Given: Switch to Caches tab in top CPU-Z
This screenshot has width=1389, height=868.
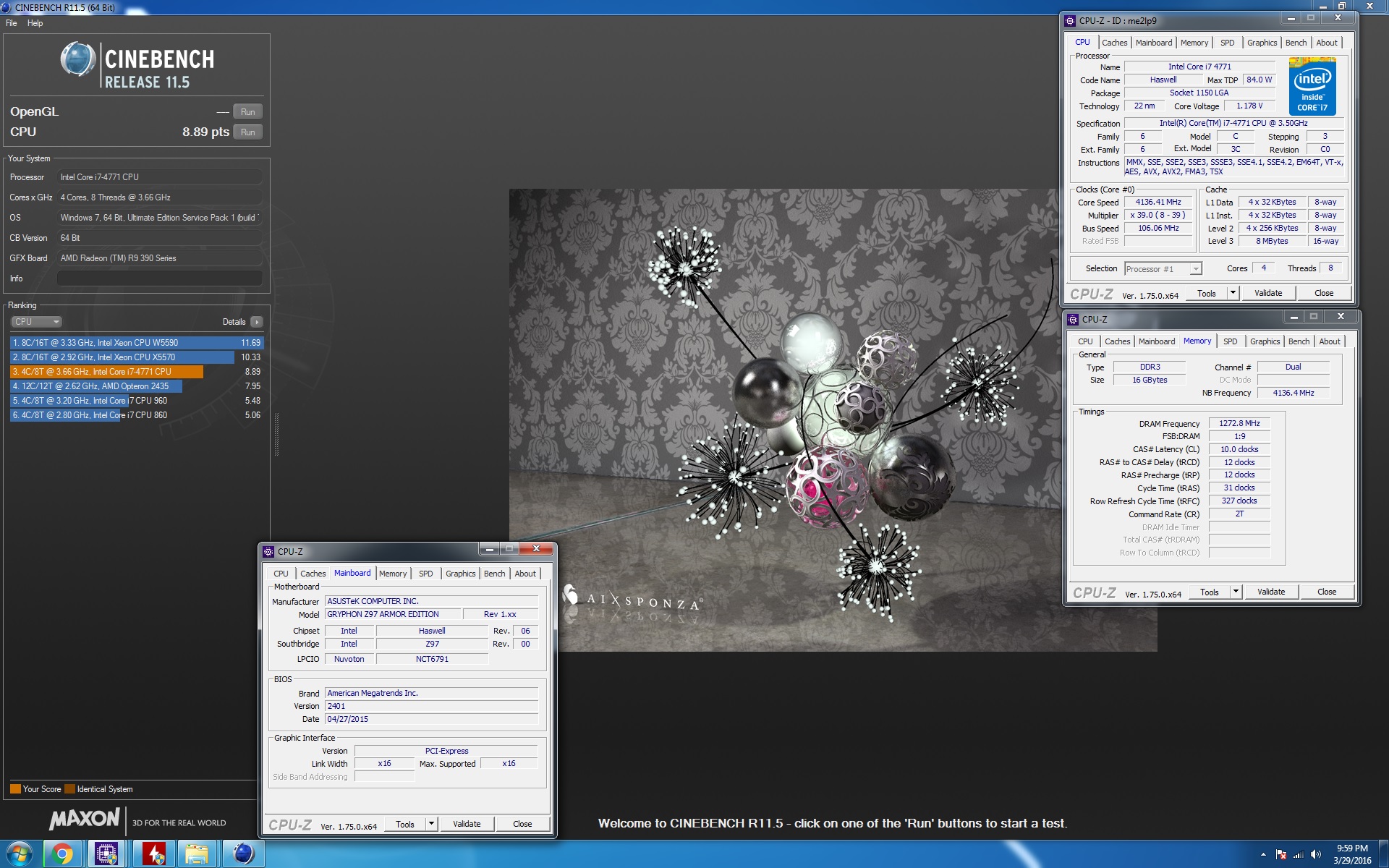Looking at the screenshot, I should (x=1114, y=43).
